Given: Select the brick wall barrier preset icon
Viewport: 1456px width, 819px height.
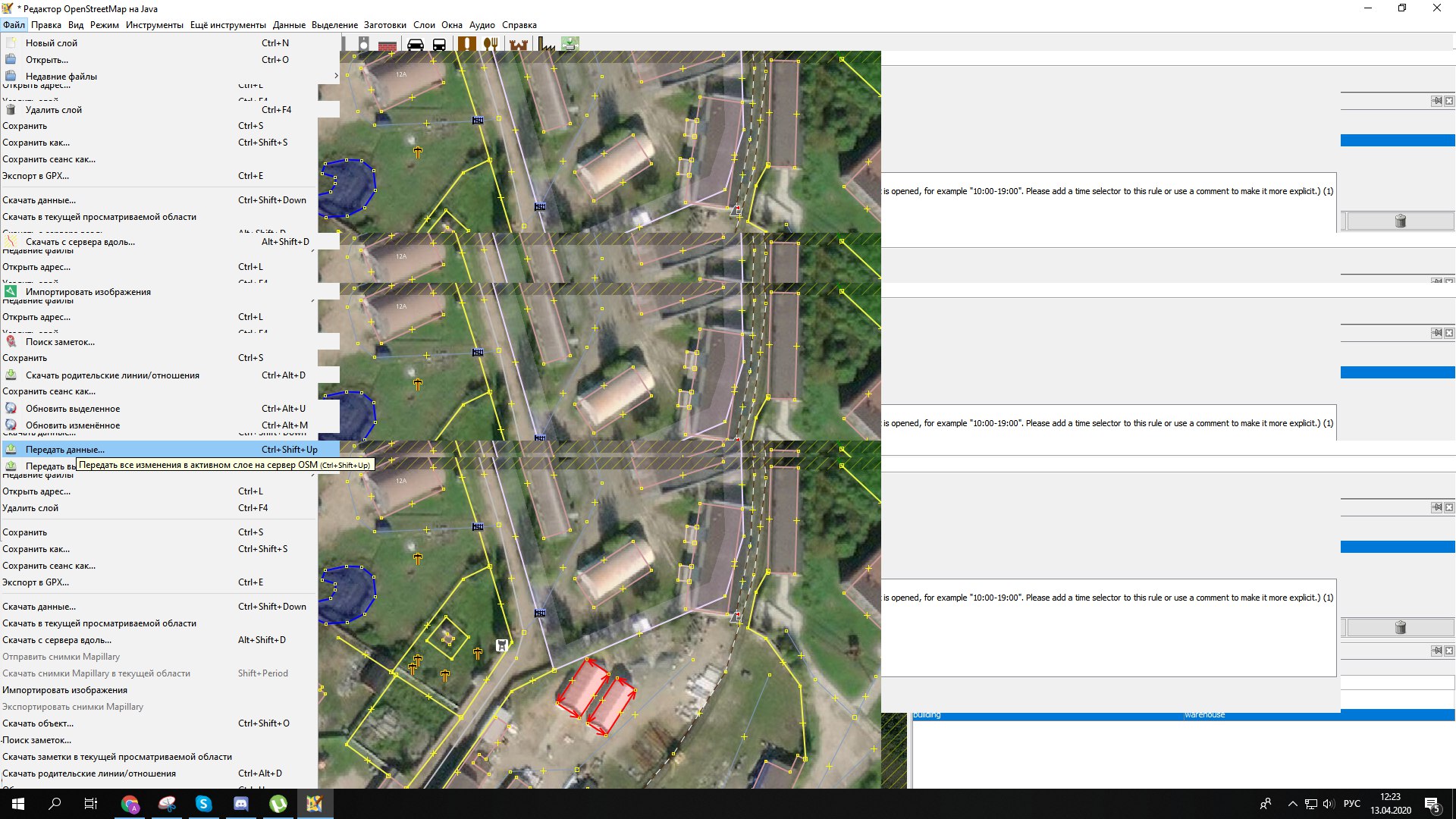Looking at the screenshot, I should click(x=388, y=45).
